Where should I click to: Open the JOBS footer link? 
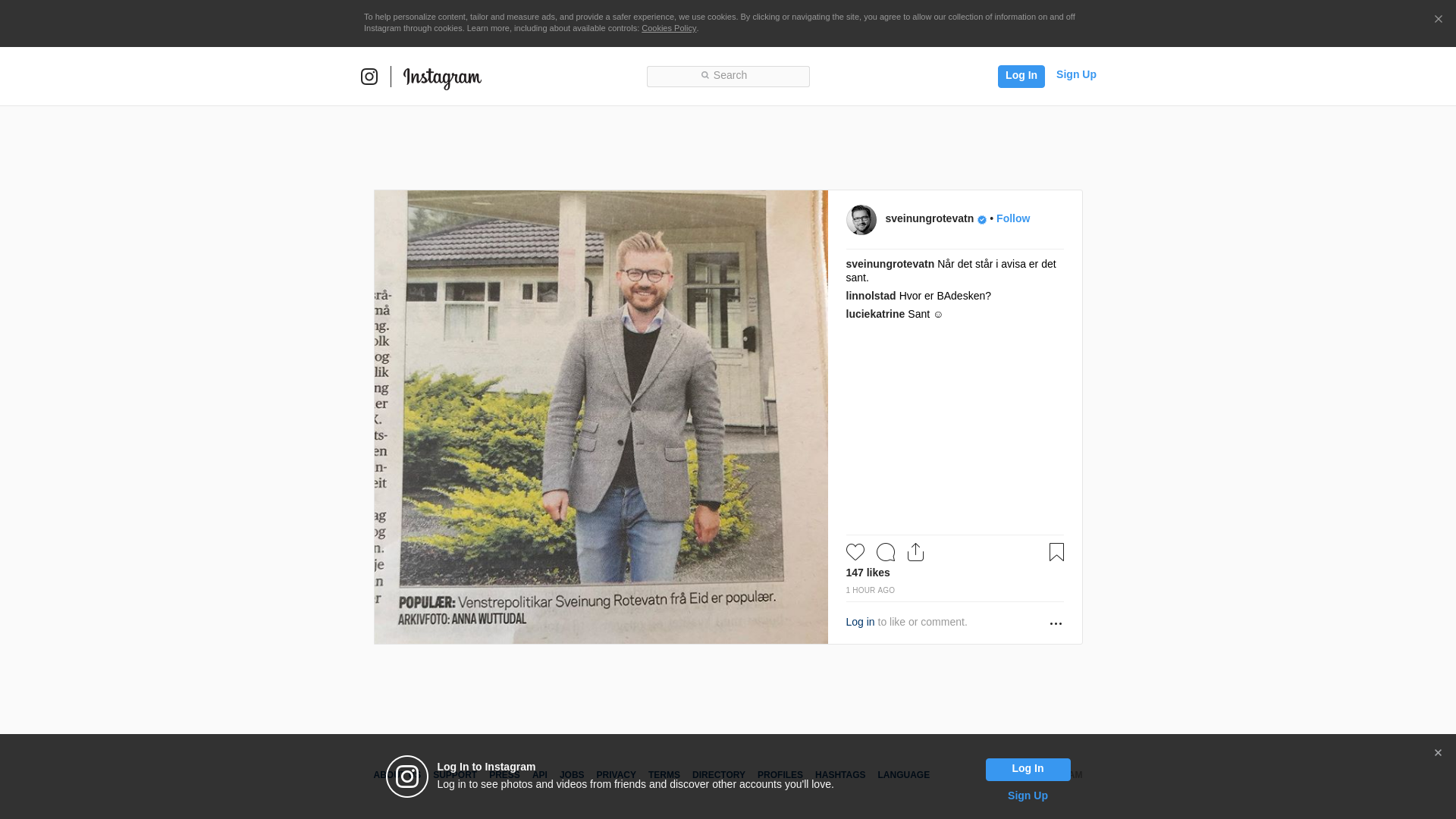tap(572, 775)
